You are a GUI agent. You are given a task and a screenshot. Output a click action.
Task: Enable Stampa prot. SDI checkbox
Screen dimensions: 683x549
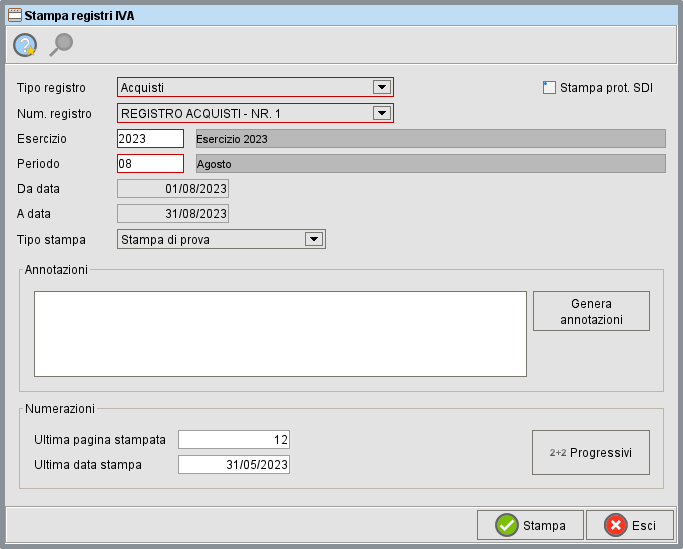549,88
